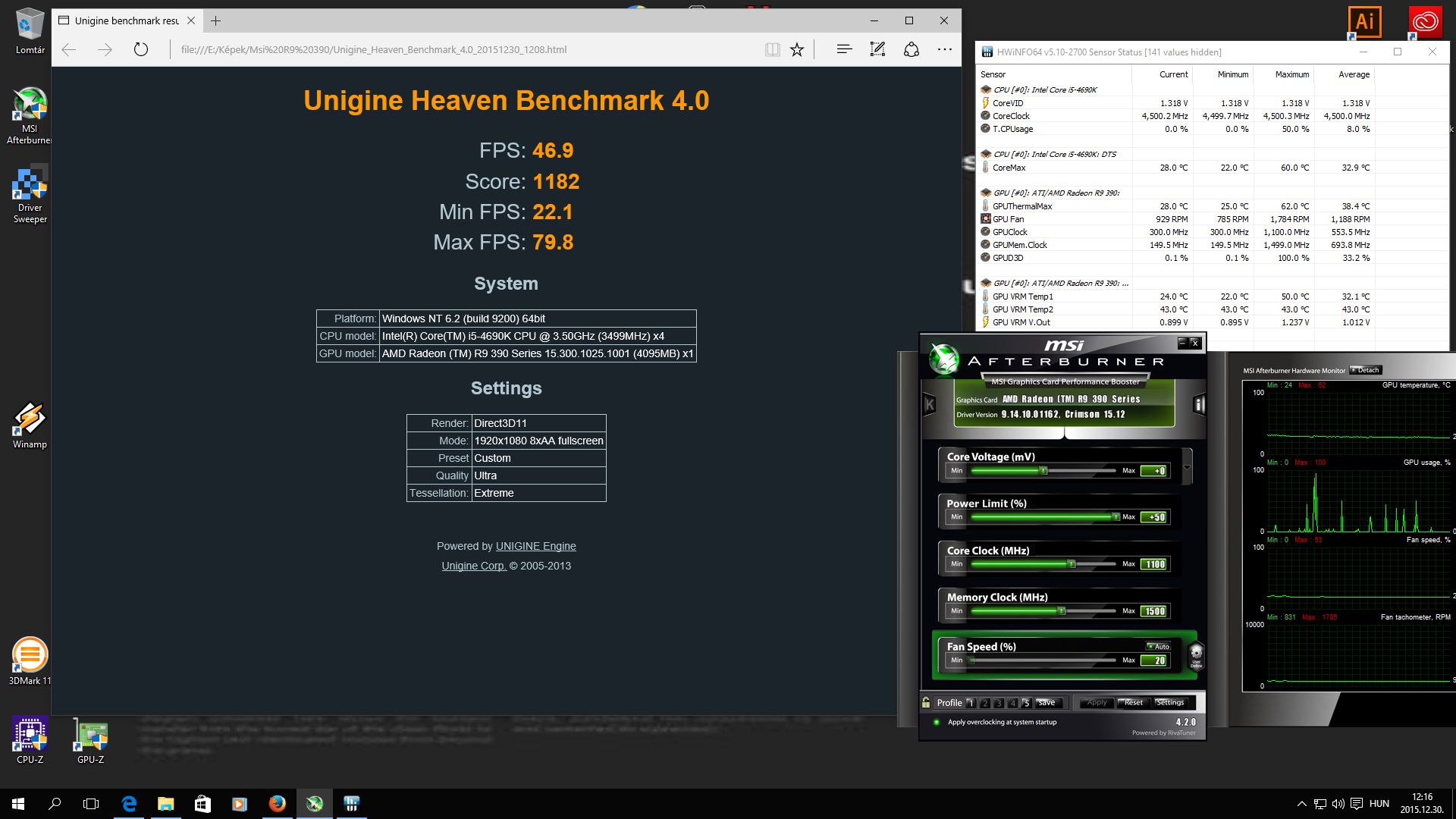Open Recycle Bin Lomtár icon
This screenshot has height=819, width=1456.
[30, 32]
